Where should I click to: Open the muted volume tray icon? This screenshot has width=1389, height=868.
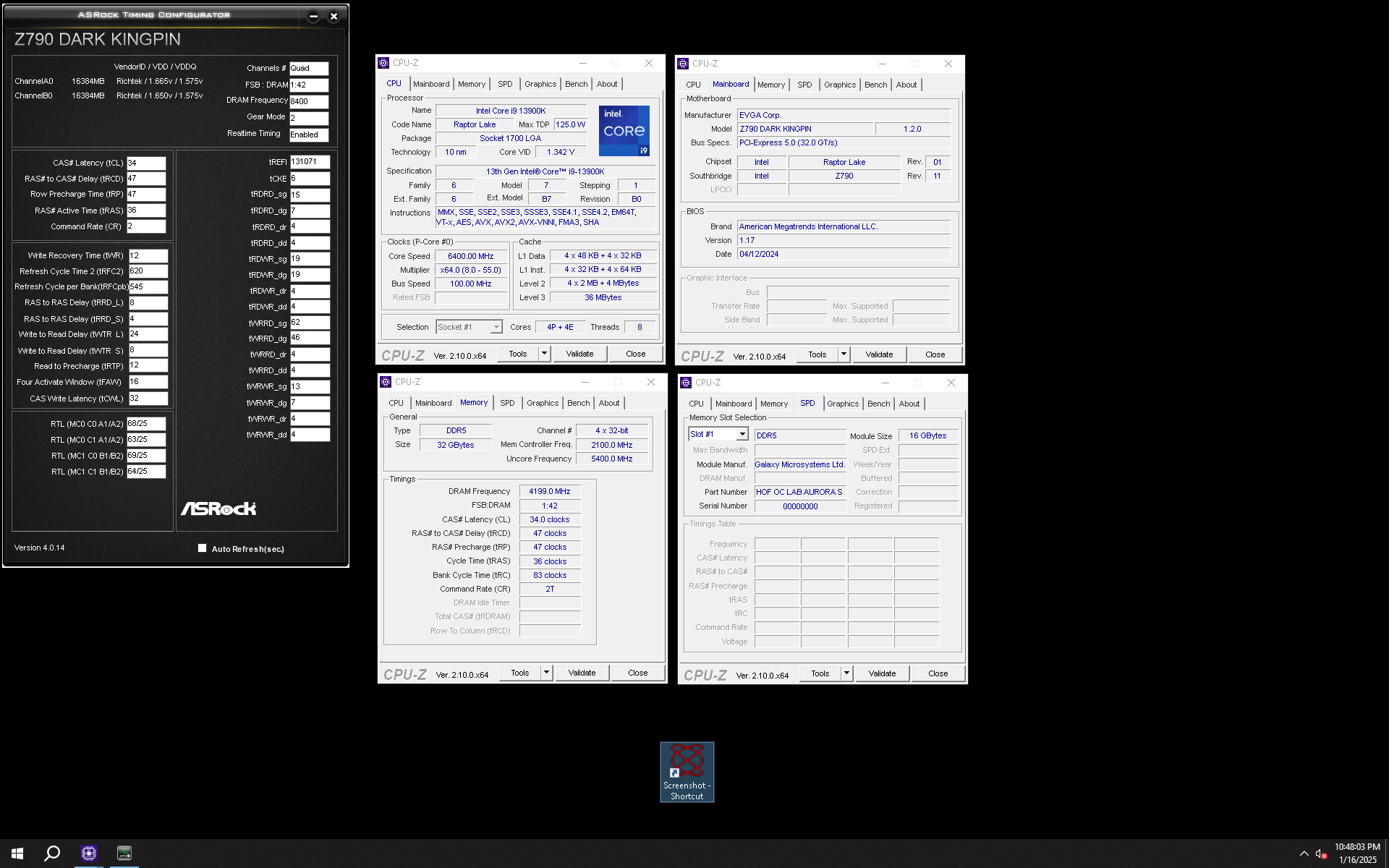coord(1321,854)
